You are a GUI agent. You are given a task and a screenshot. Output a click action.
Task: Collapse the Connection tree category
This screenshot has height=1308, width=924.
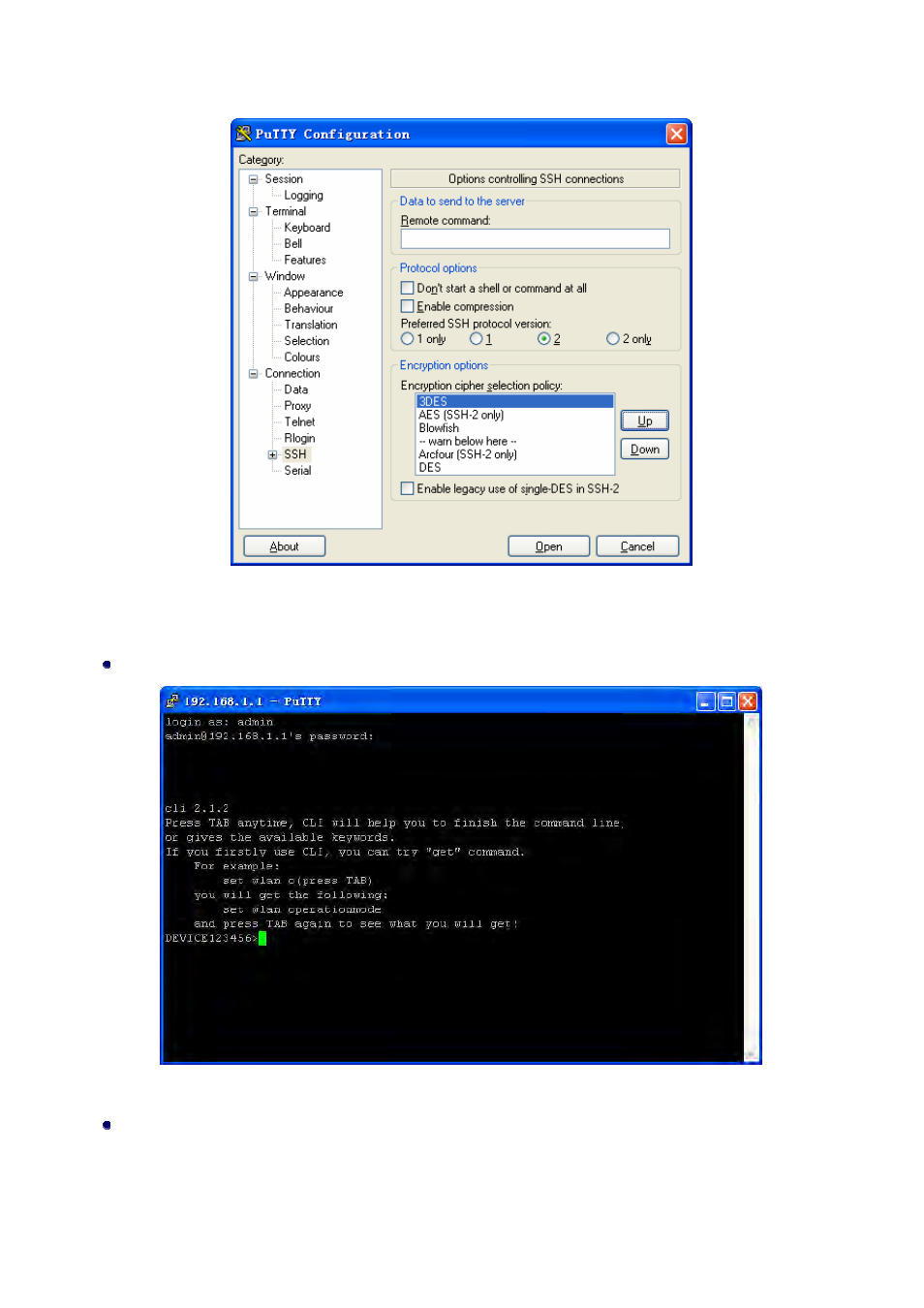(254, 373)
